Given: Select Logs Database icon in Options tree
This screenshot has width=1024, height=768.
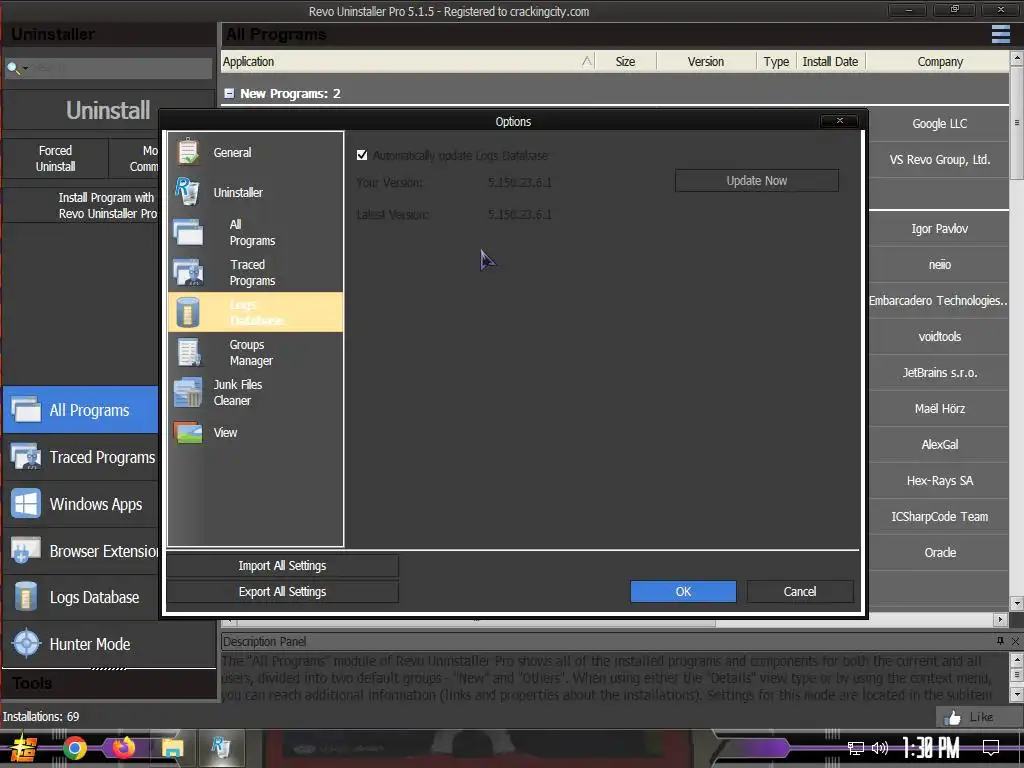Looking at the screenshot, I should tap(187, 312).
